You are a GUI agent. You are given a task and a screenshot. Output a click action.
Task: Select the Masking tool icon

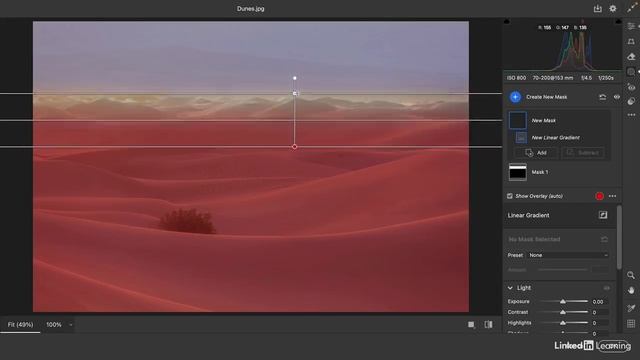pyautogui.click(x=631, y=72)
